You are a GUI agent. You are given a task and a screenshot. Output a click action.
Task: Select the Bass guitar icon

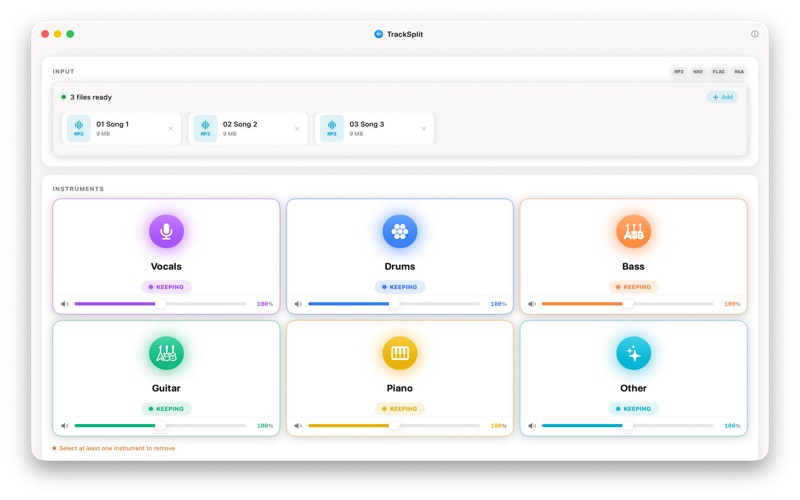[x=633, y=232]
